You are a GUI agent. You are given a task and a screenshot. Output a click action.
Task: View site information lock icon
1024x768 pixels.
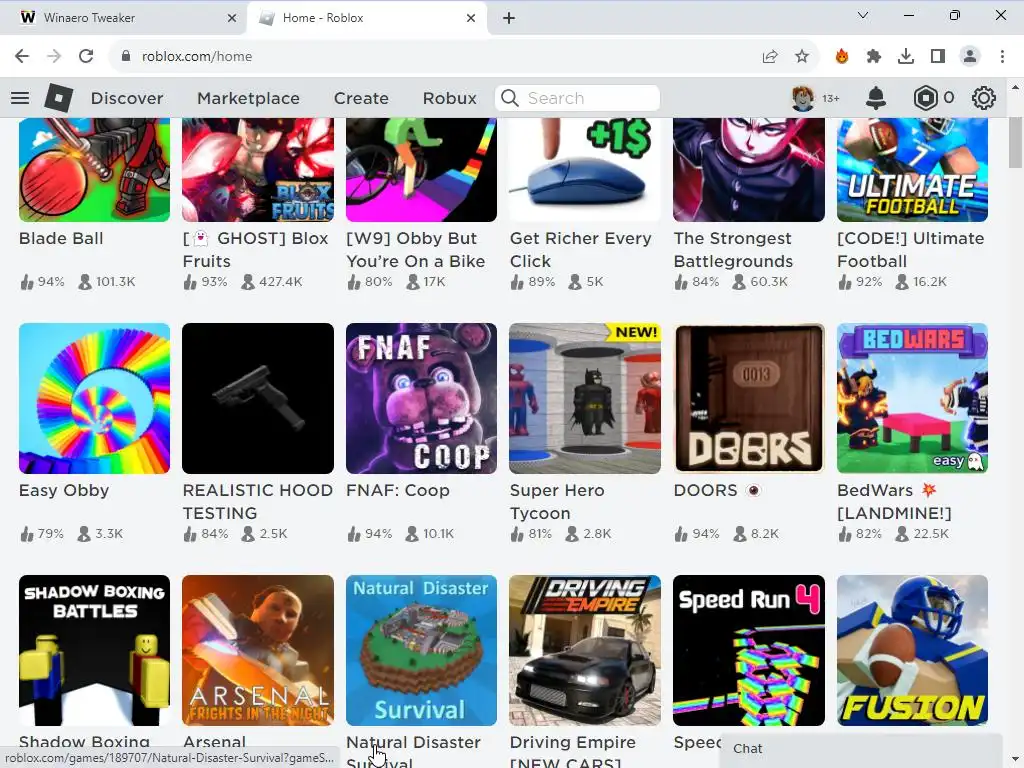coord(126,56)
